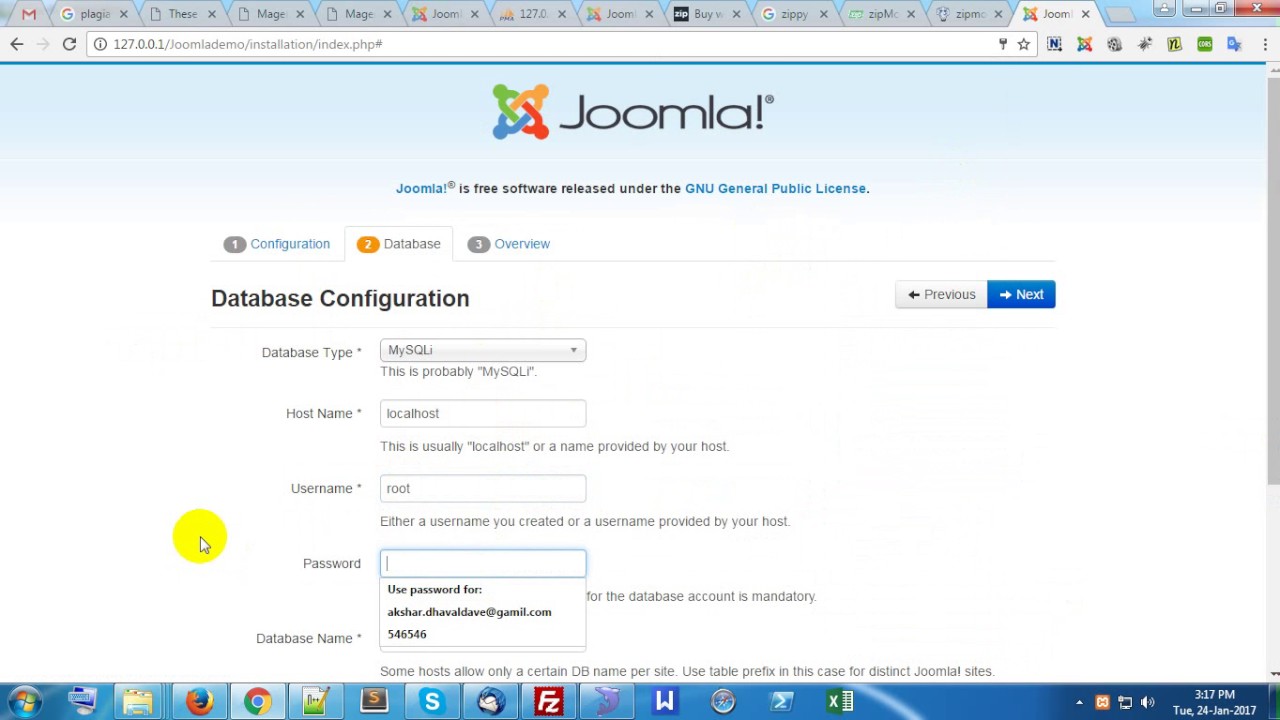Click the Username field with root

[483, 488]
